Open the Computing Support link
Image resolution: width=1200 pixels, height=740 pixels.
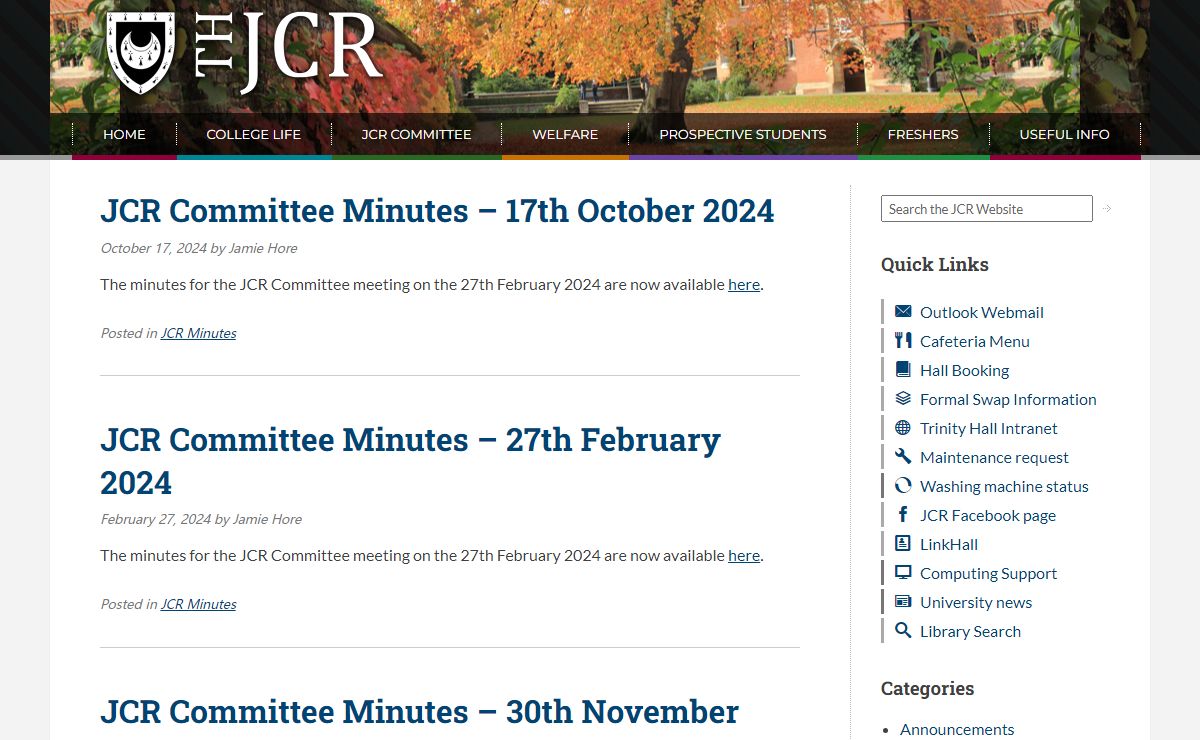(988, 573)
